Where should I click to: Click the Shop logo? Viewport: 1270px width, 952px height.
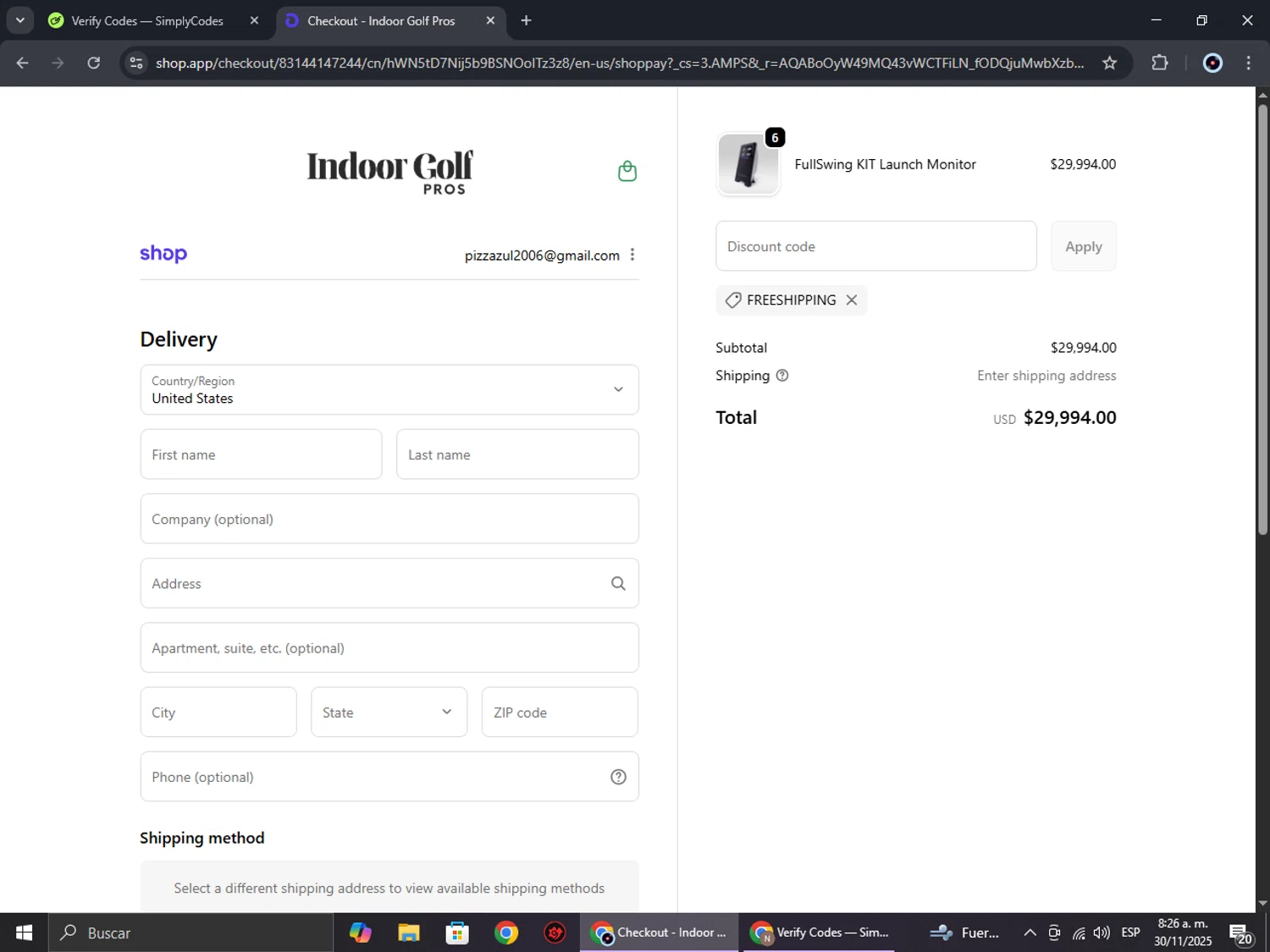(x=163, y=253)
